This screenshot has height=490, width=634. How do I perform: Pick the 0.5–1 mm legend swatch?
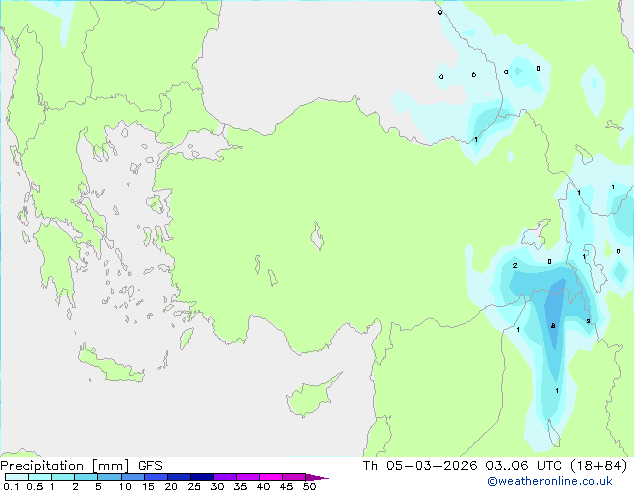click(x=40, y=477)
